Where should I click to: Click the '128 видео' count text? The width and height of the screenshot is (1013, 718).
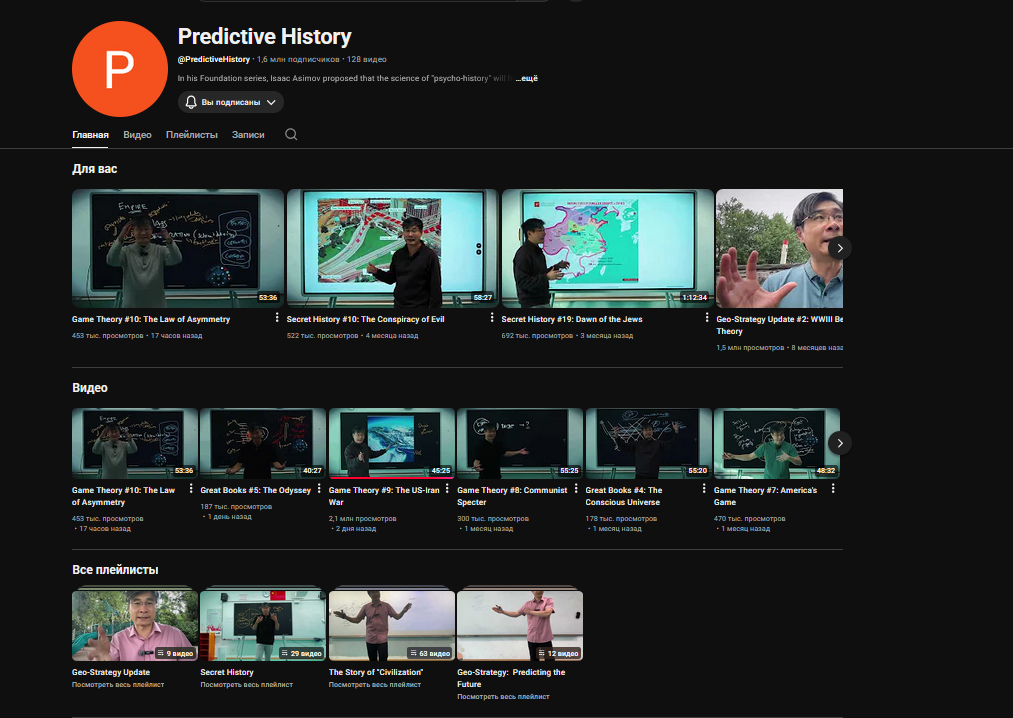tap(367, 59)
